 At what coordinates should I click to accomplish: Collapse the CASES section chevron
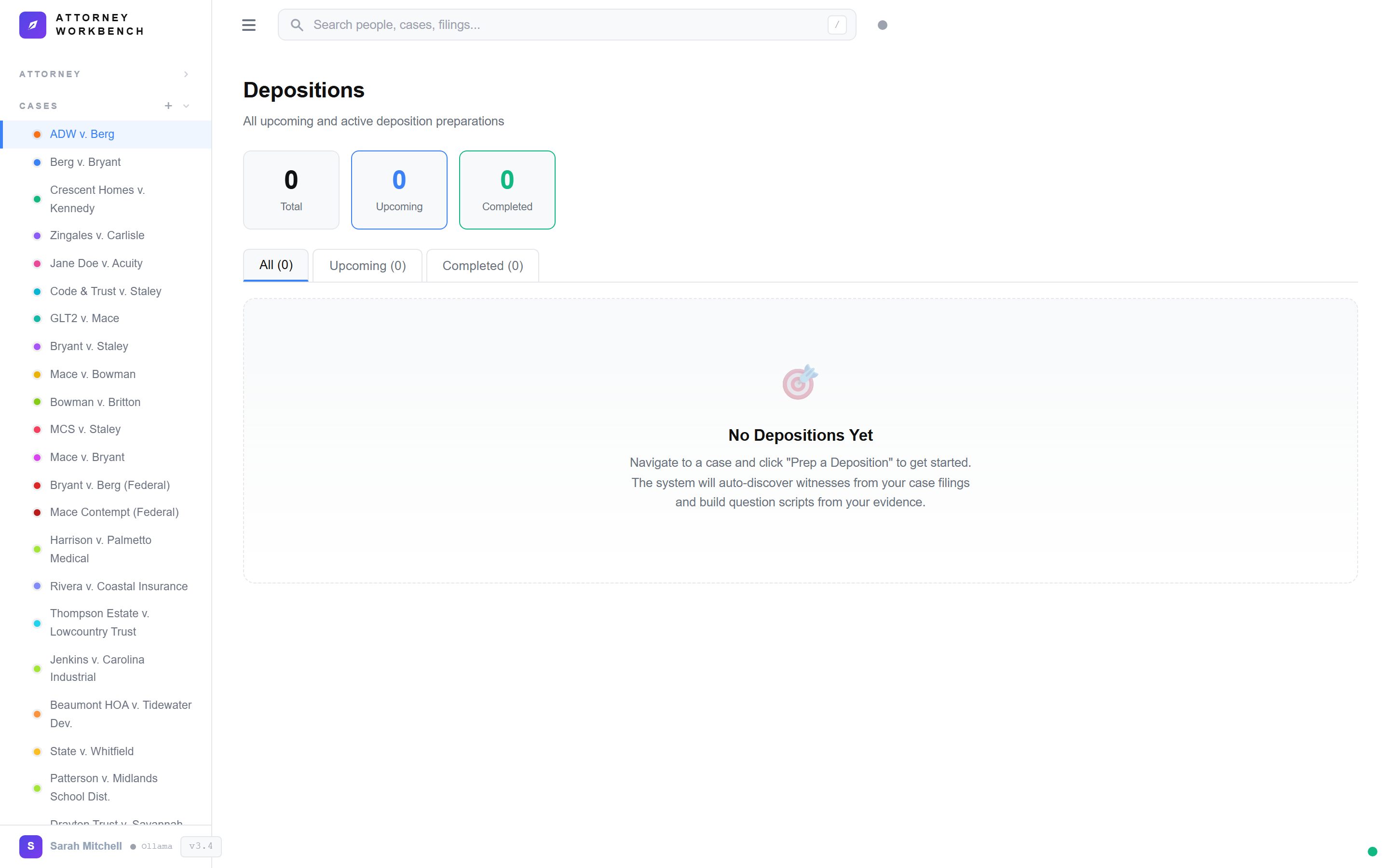point(185,106)
